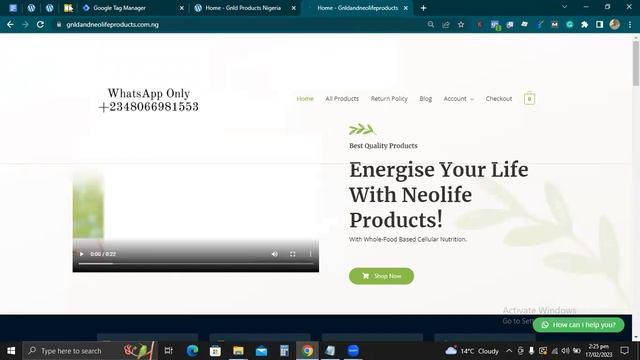Switch to Chrome on the taskbar
The image size is (640, 360).
[307, 351]
